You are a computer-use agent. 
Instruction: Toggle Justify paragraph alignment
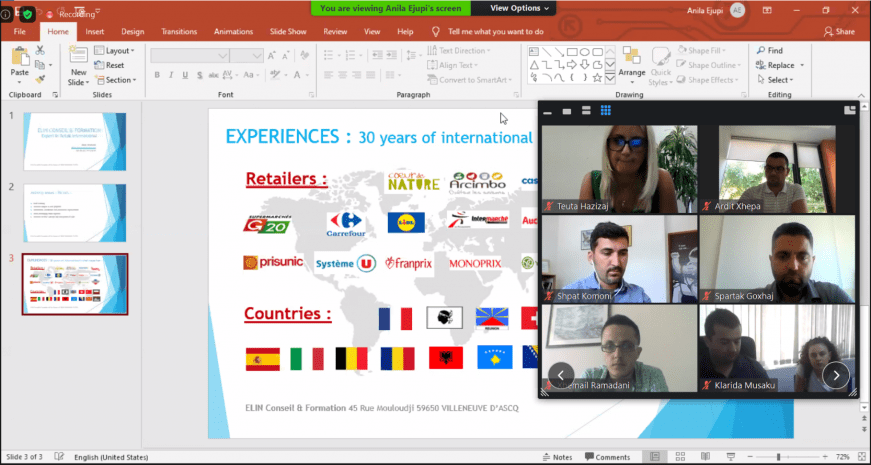[372, 75]
